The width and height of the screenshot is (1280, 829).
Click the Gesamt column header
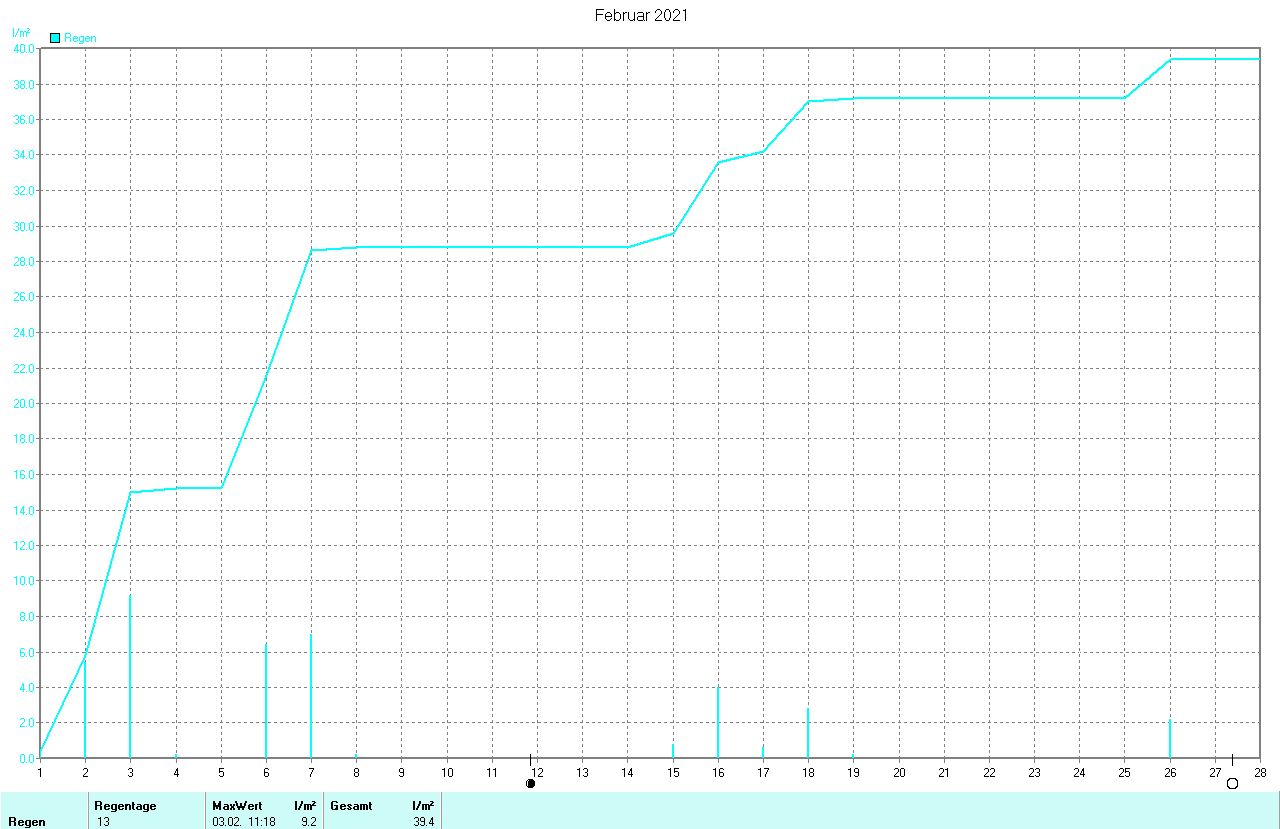point(351,806)
